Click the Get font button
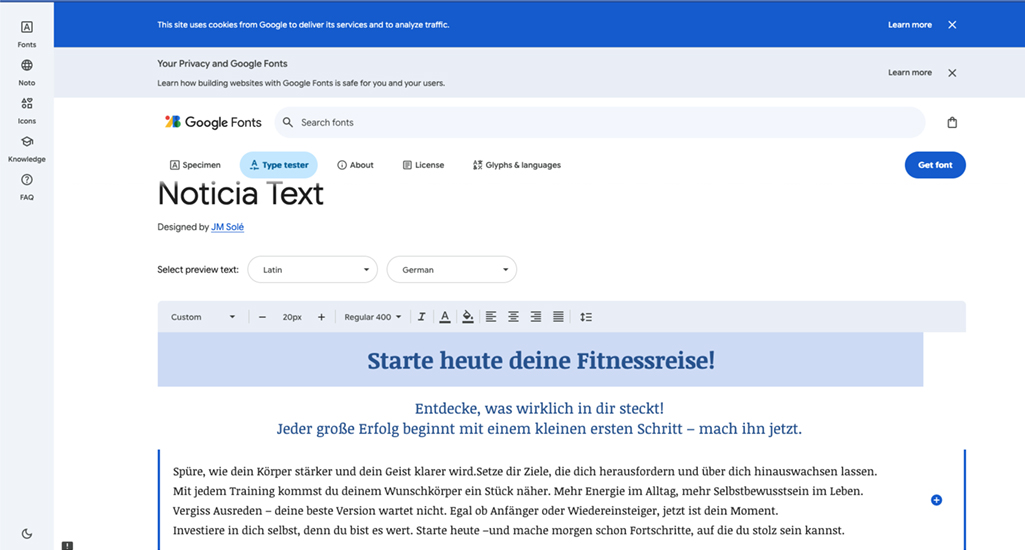Screen dimensions: 1025x550 pyautogui.click(x=934, y=165)
